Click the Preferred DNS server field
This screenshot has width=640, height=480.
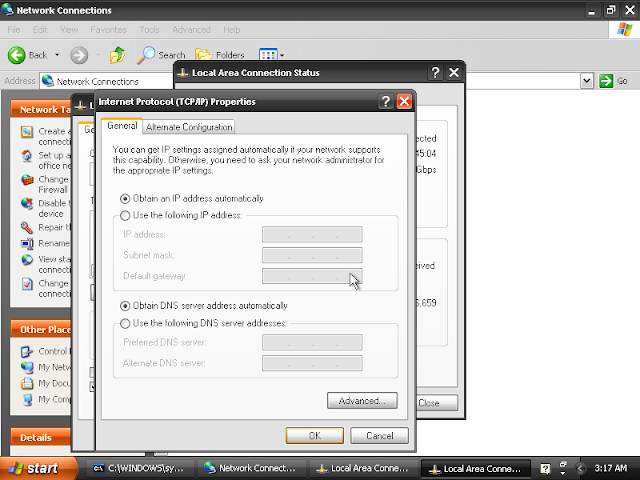312,342
